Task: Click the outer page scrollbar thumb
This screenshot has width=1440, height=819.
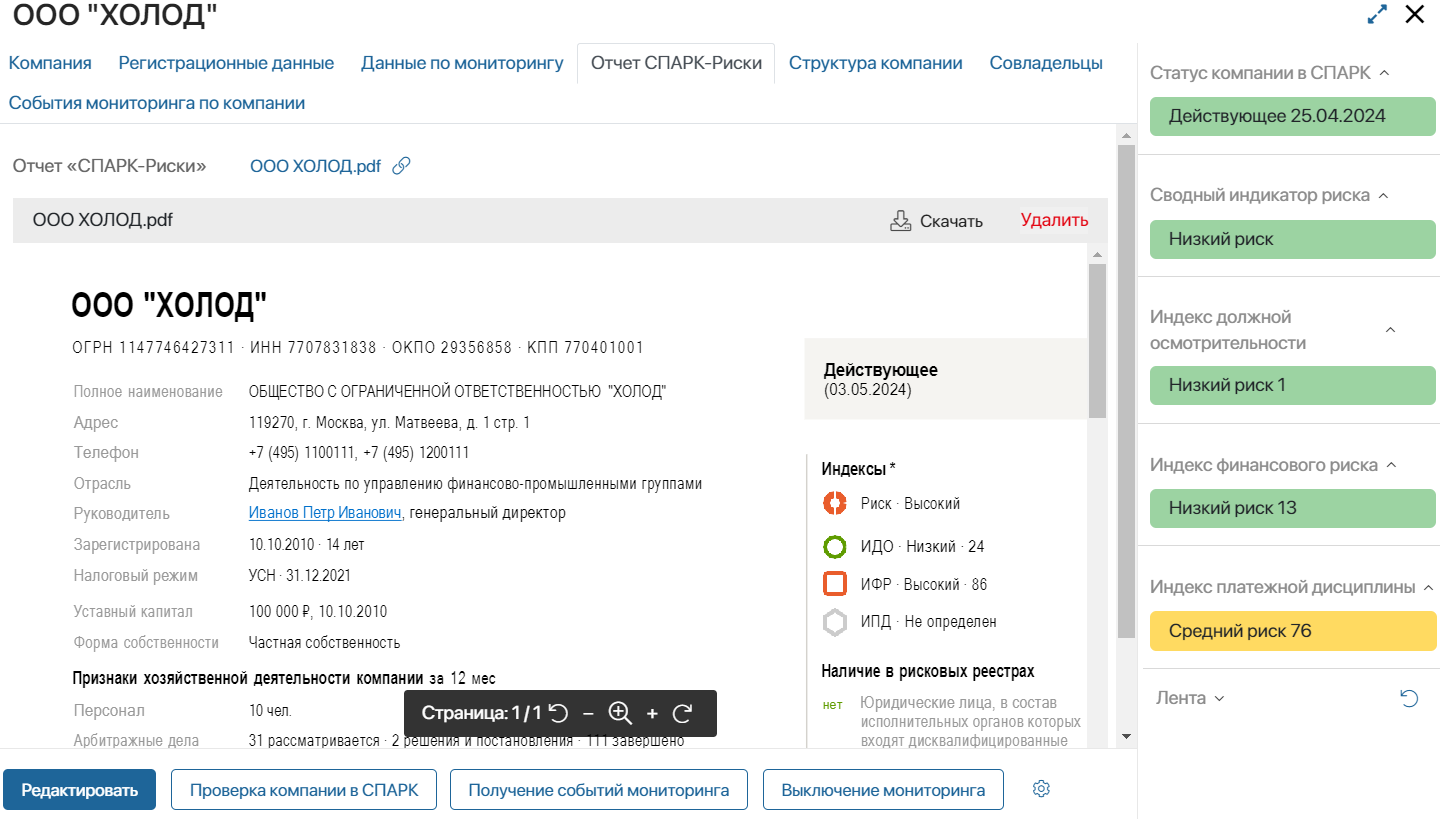Action: (x=1126, y=390)
